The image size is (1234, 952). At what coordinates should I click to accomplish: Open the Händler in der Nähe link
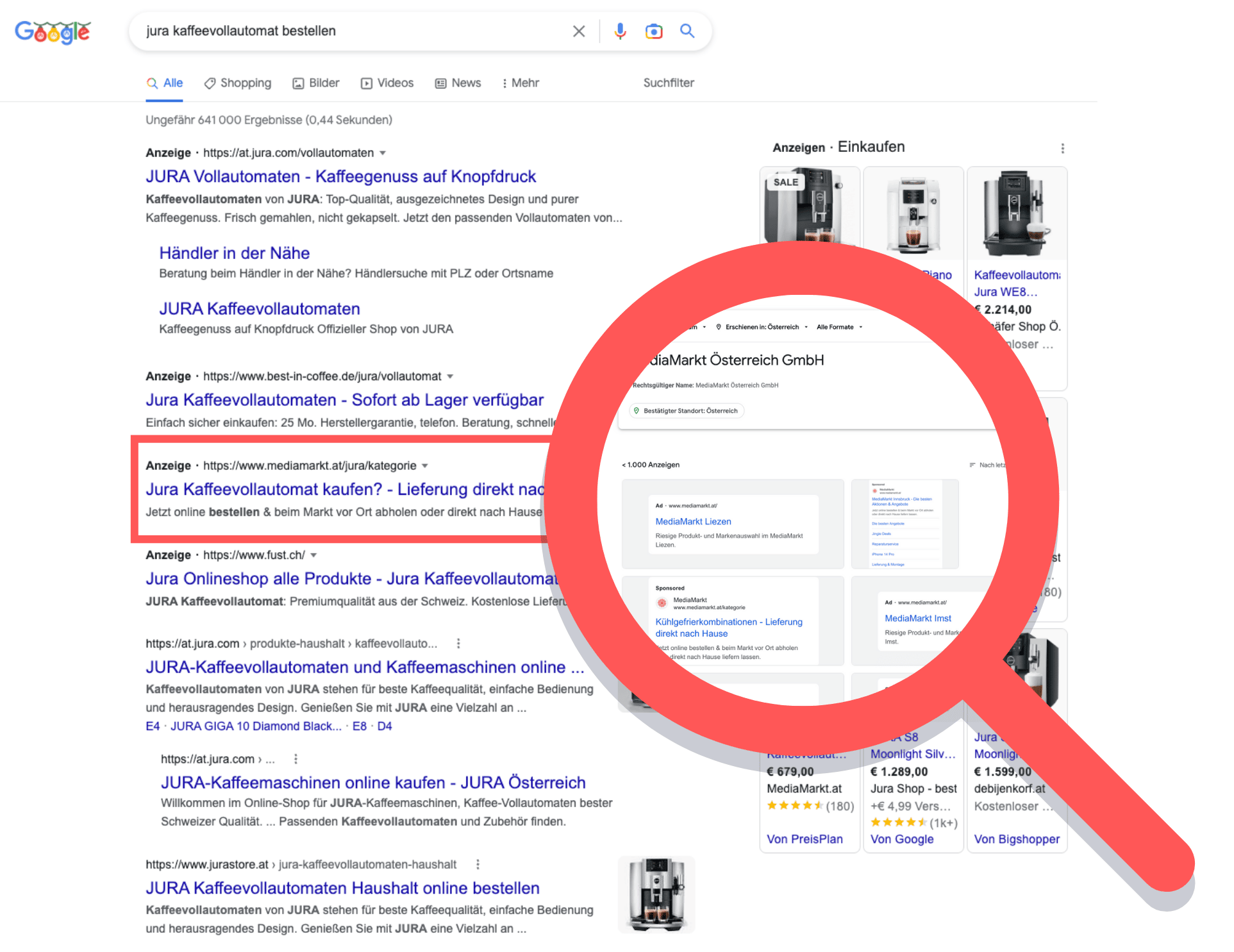pos(235,253)
